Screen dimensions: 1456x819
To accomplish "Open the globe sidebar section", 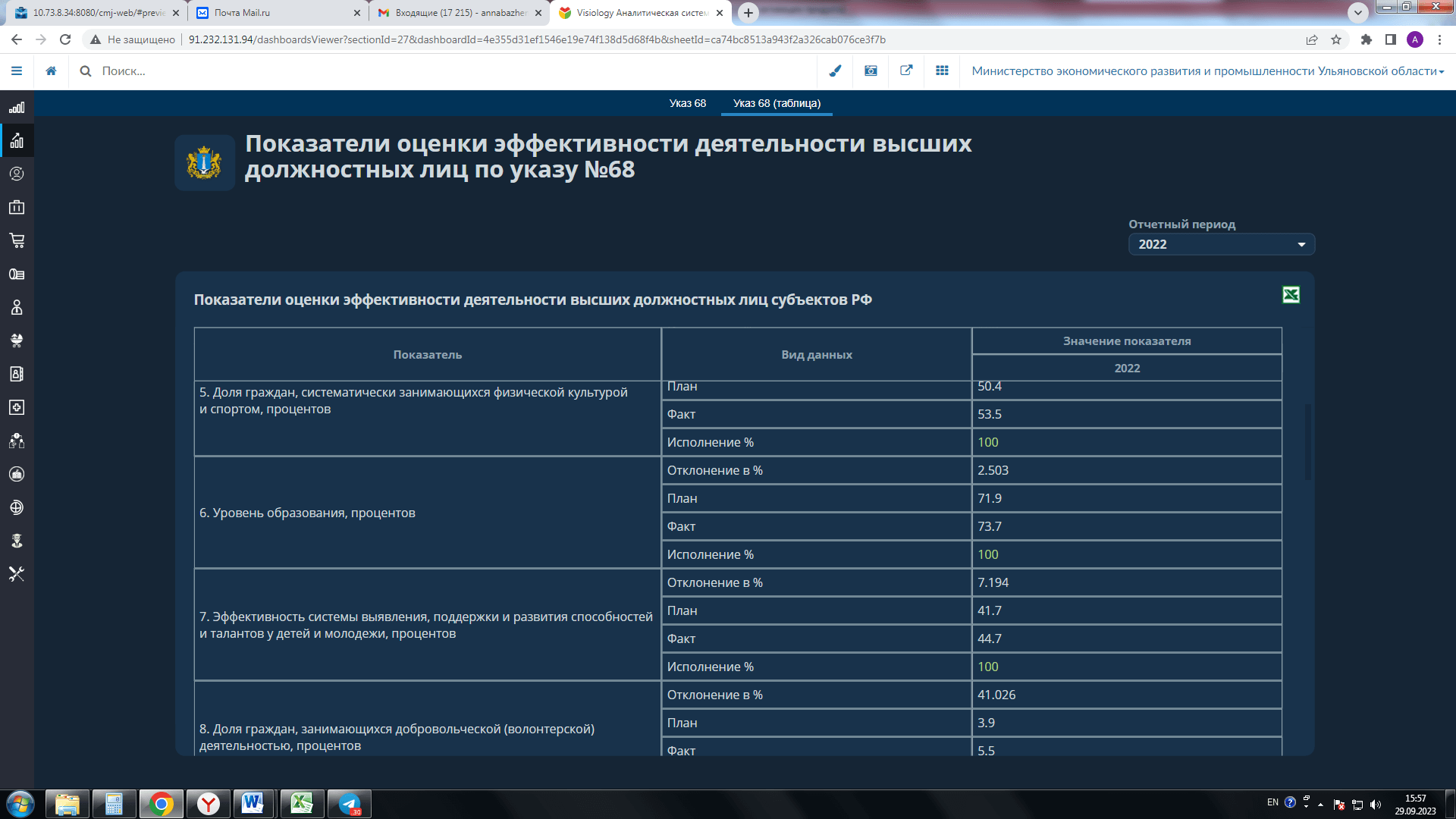I will [x=17, y=507].
